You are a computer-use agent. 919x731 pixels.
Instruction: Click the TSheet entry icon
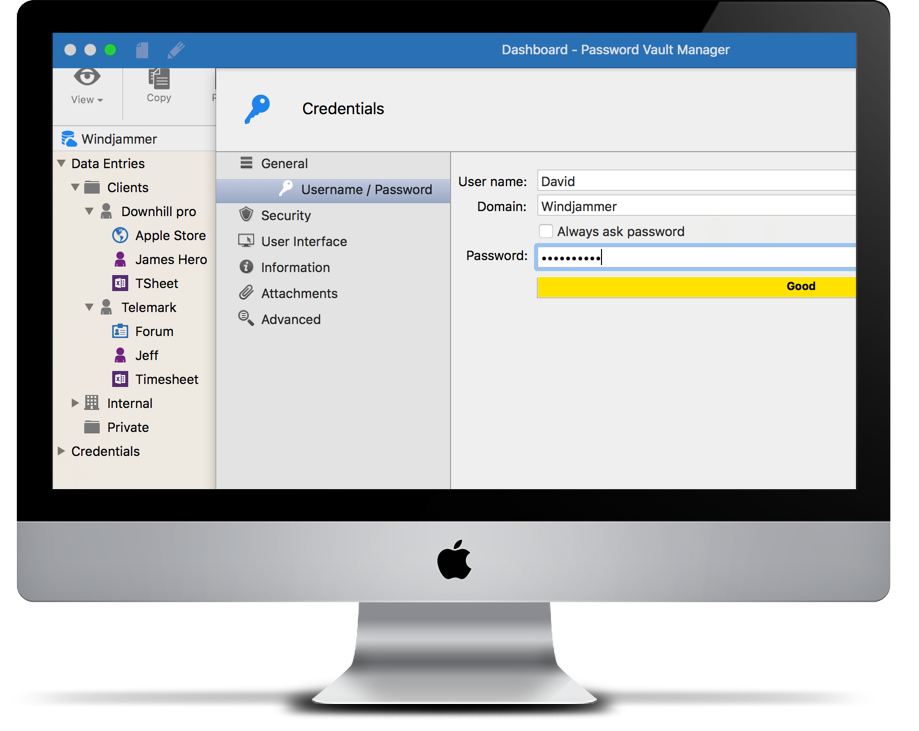[x=120, y=283]
